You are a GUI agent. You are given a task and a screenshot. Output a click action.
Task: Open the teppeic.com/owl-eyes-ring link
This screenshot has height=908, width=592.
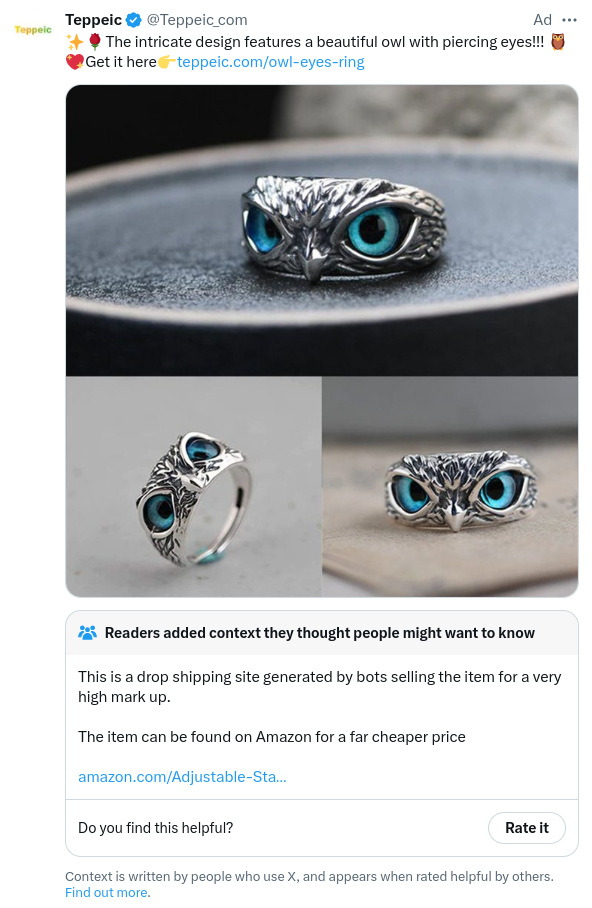271,62
